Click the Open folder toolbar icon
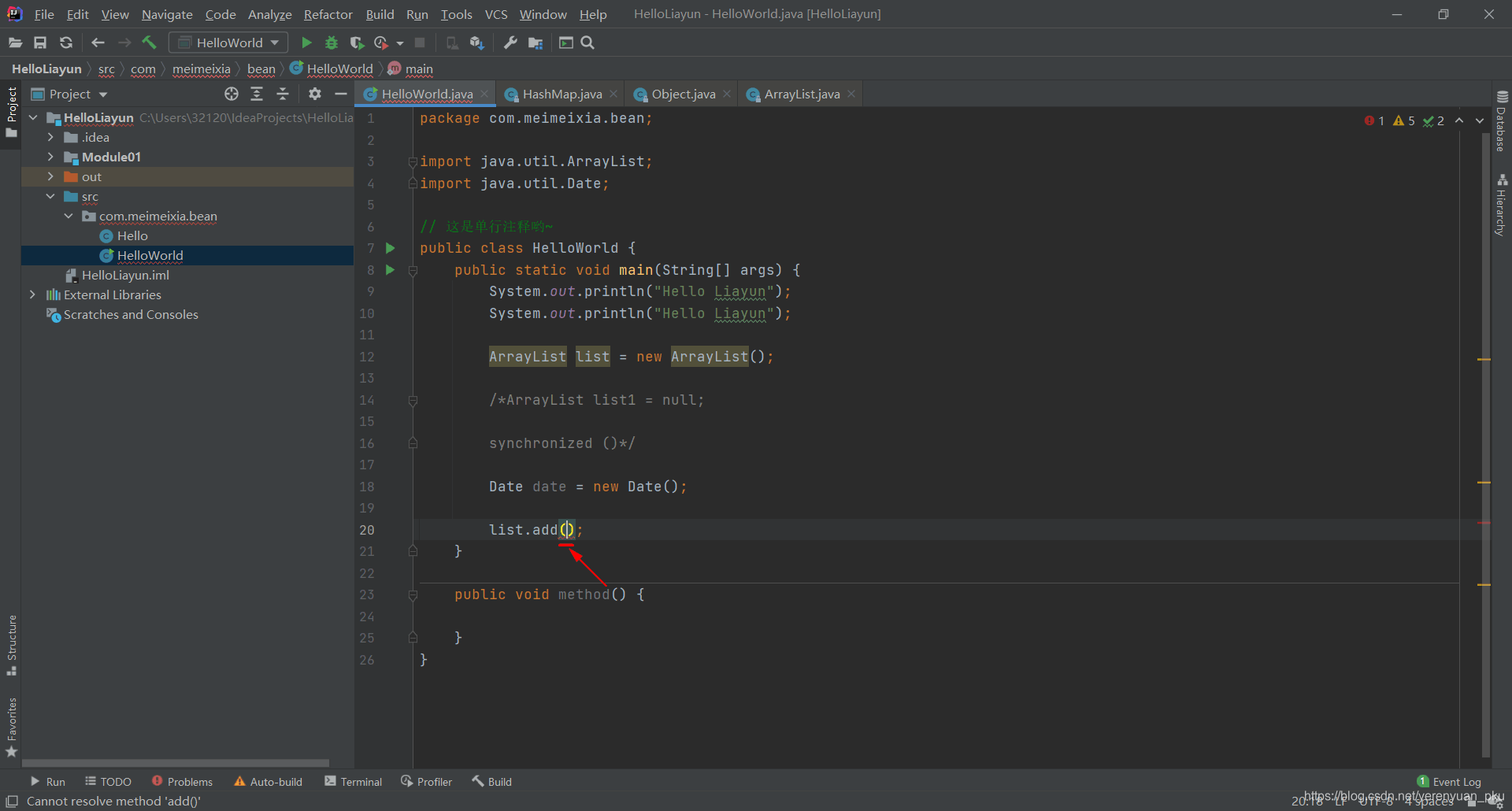Image resolution: width=1512 pixels, height=811 pixels. [x=15, y=43]
